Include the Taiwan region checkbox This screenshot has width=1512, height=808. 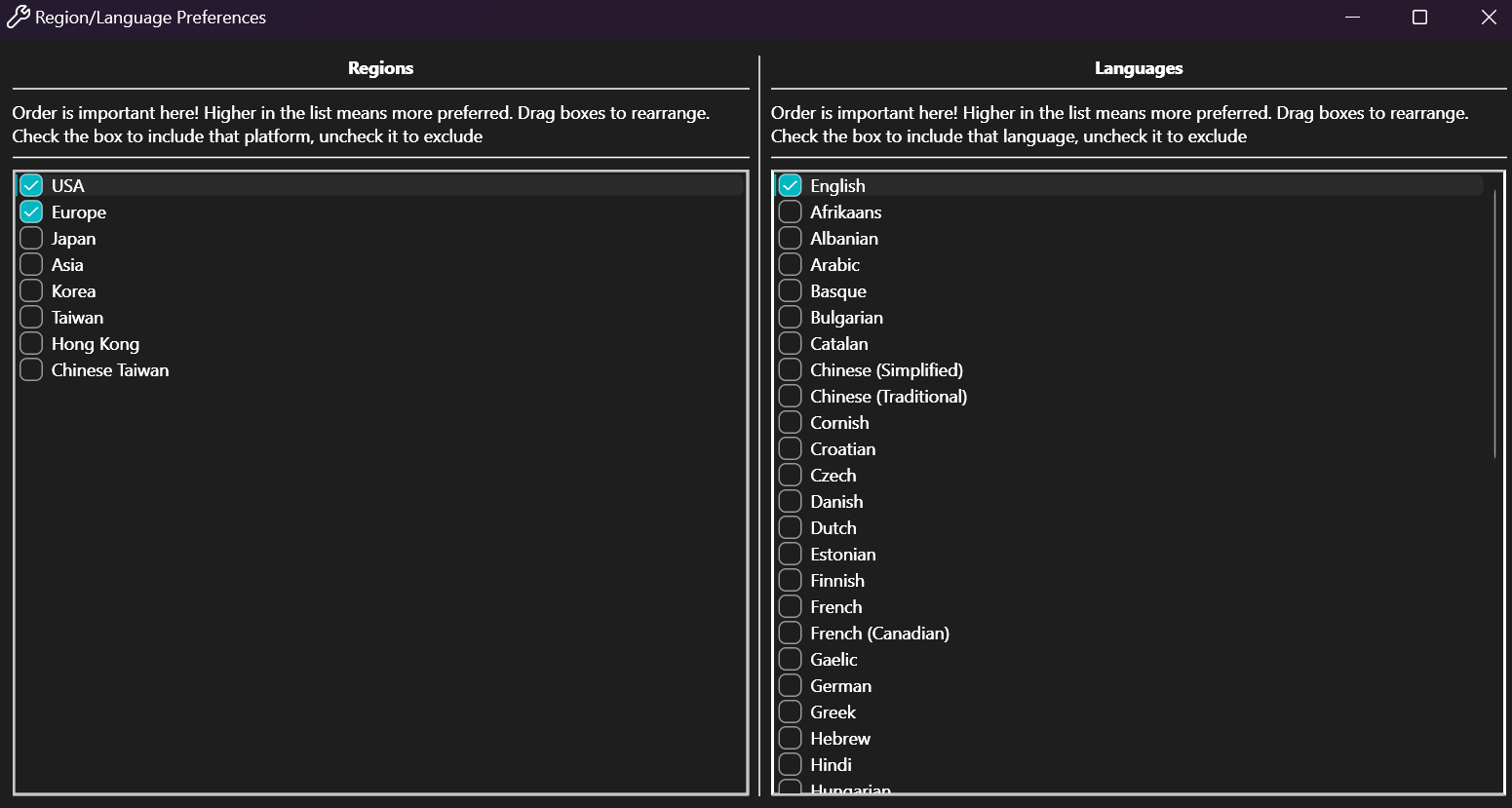[31, 317]
